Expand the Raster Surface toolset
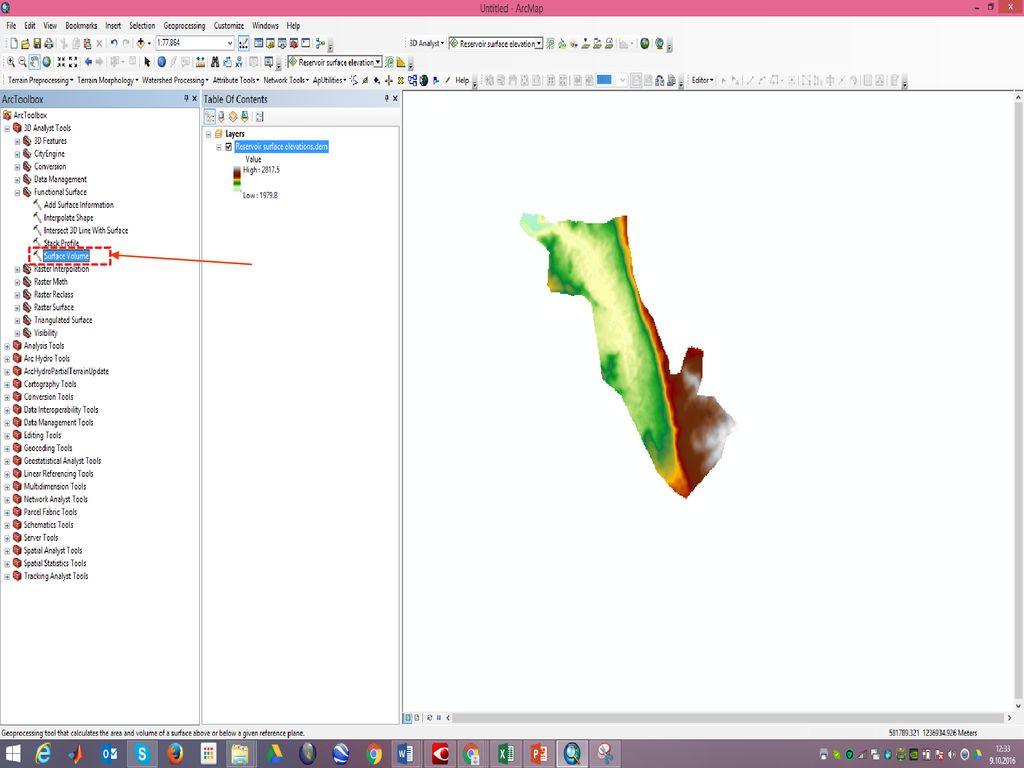1024x768 pixels. [x=18, y=308]
